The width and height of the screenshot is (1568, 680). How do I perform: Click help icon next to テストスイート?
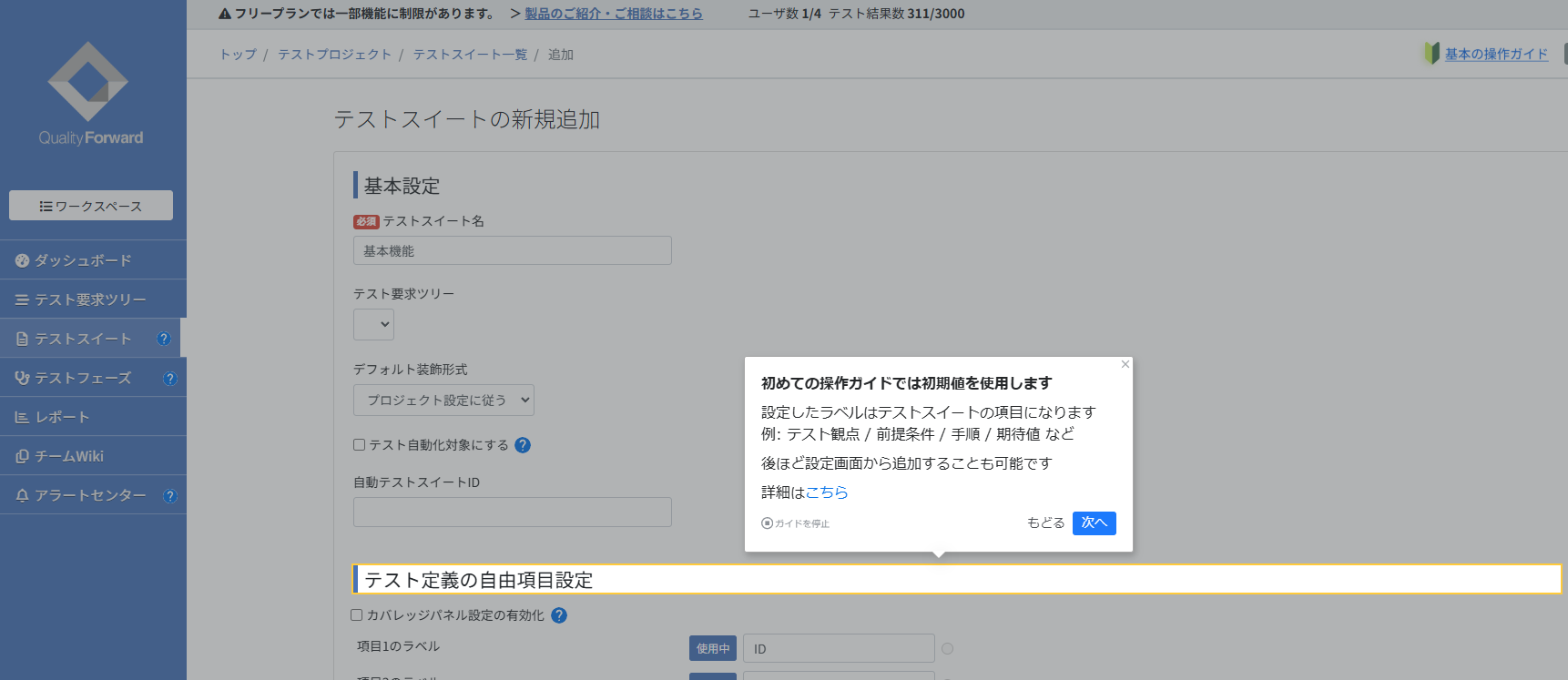coord(164,339)
